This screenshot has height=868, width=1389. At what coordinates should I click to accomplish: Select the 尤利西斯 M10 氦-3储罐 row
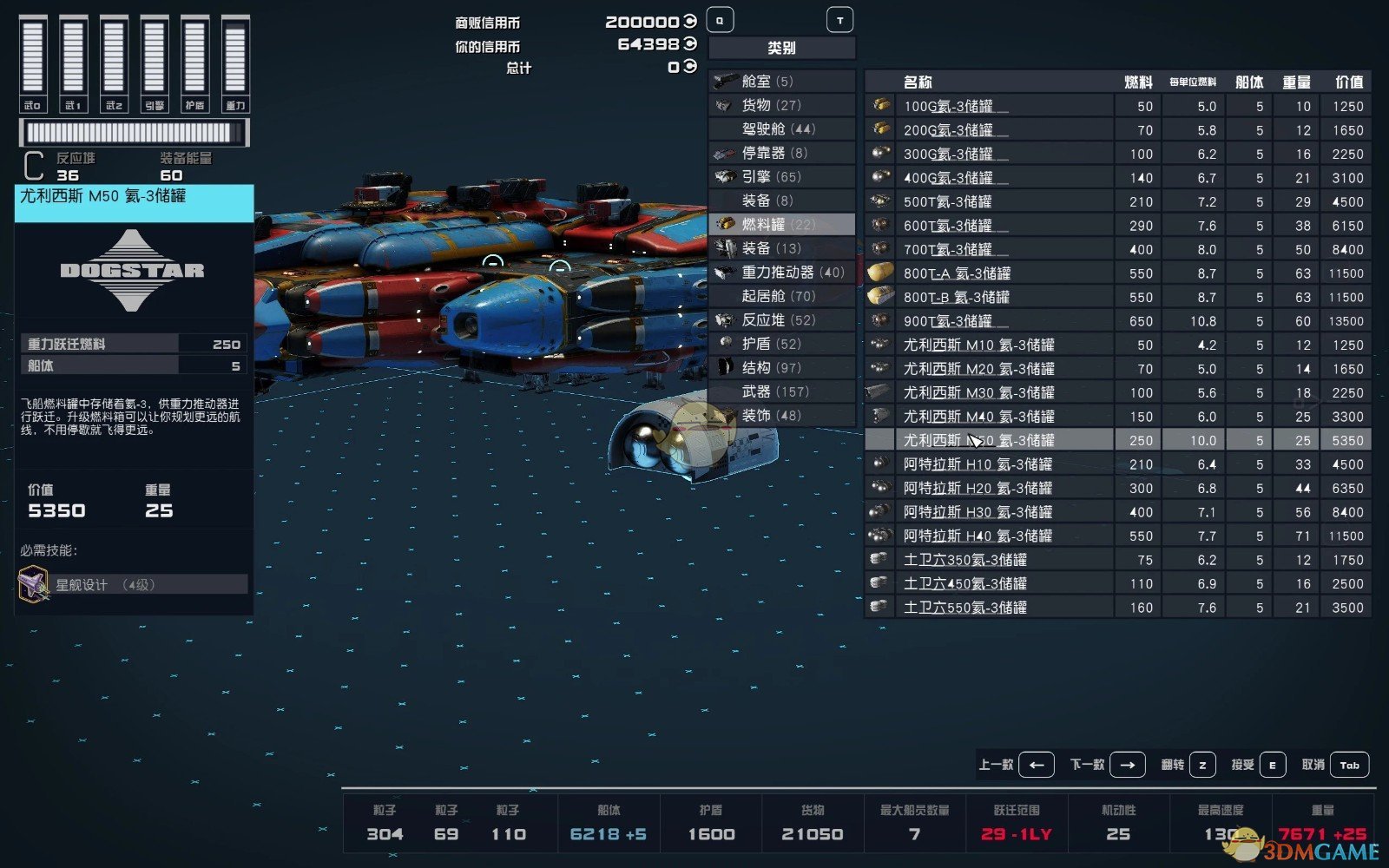click(1118, 345)
